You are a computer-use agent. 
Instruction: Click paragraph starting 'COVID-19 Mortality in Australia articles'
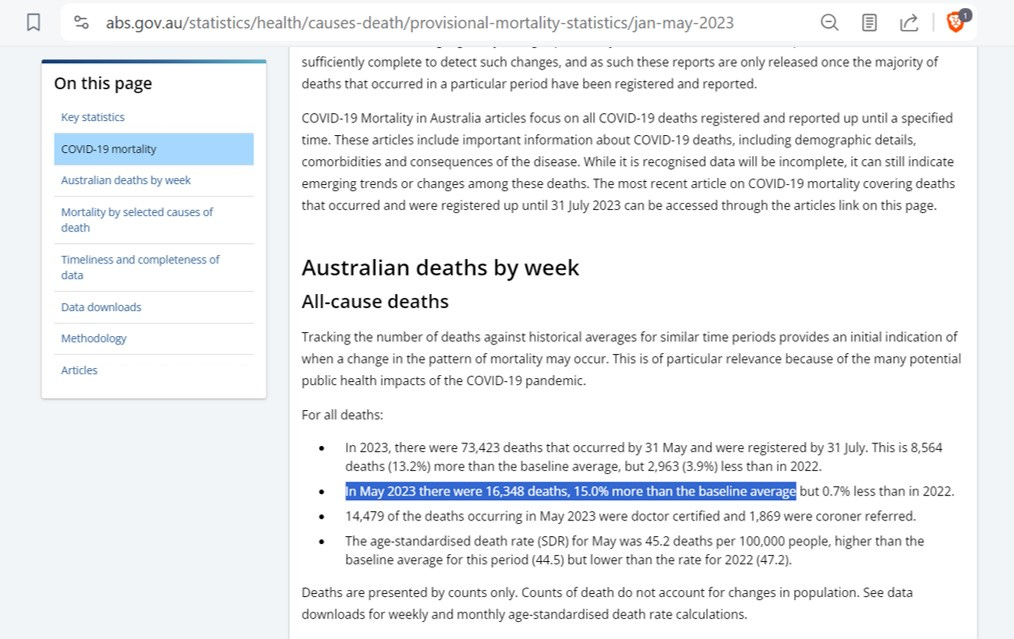[x=628, y=162]
